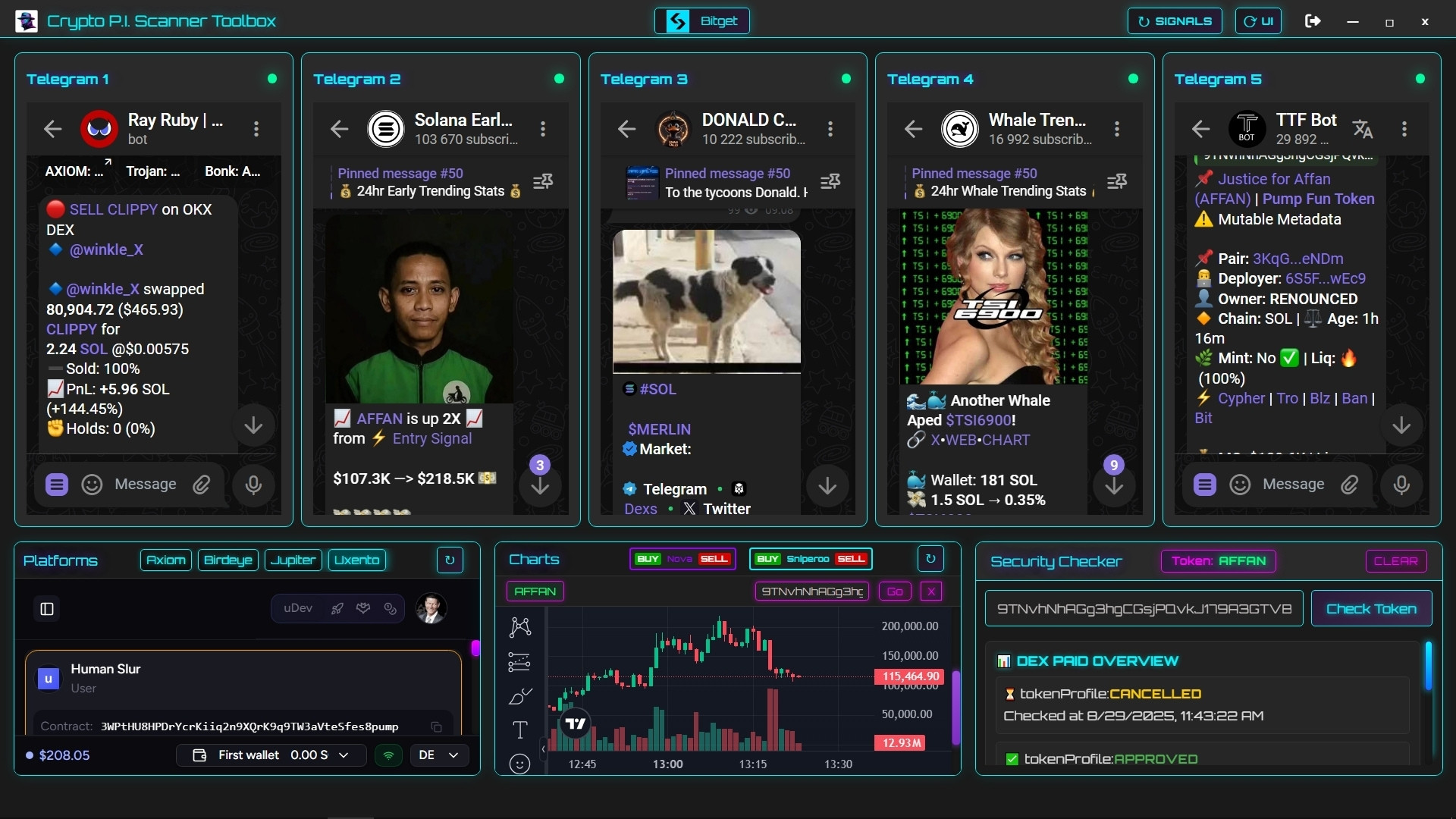Click the paperclip attach icon in Telegram 5
The height and width of the screenshot is (819, 1456).
click(x=1349, y=484)
